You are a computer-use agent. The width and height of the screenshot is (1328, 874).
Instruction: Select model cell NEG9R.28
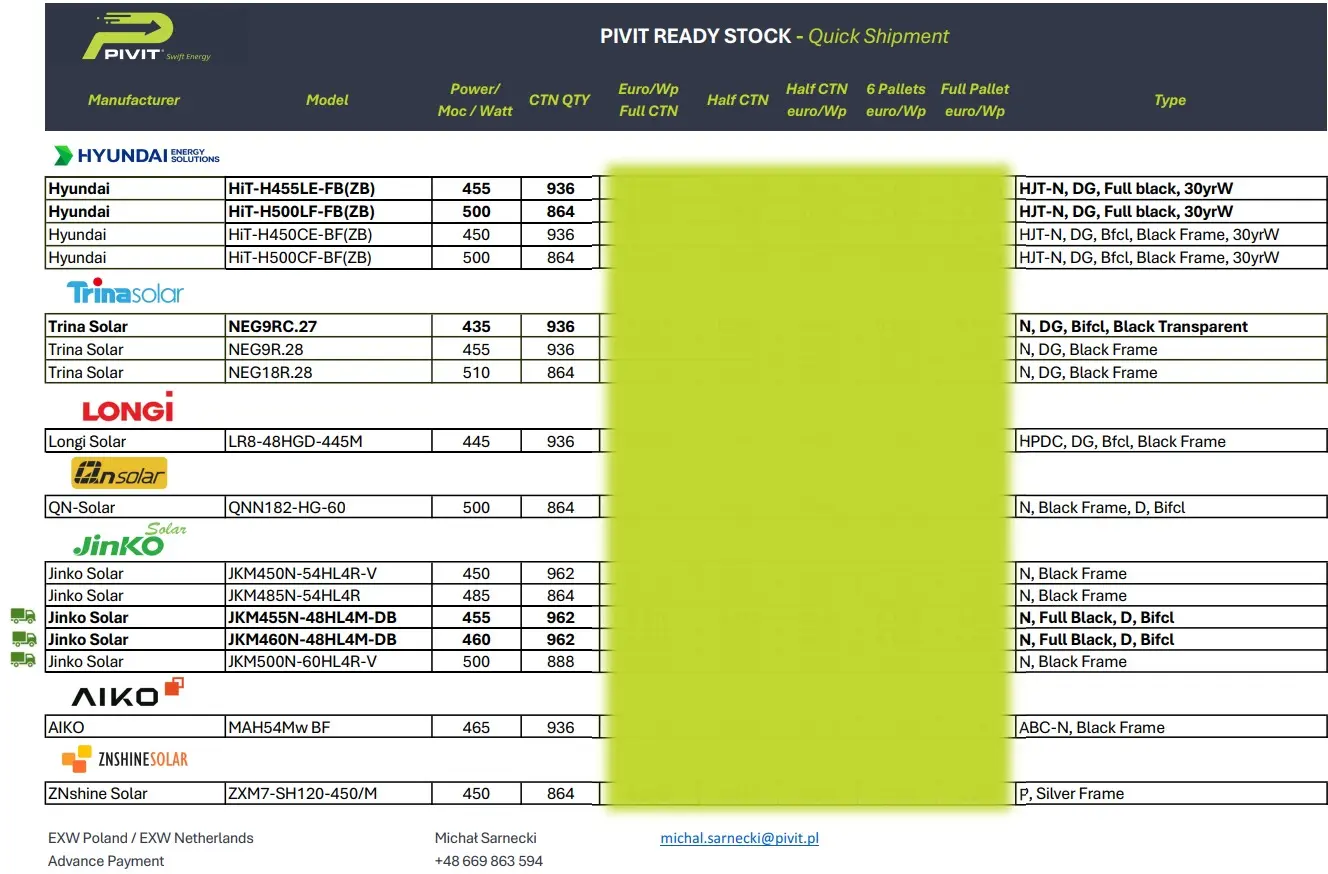329,349
